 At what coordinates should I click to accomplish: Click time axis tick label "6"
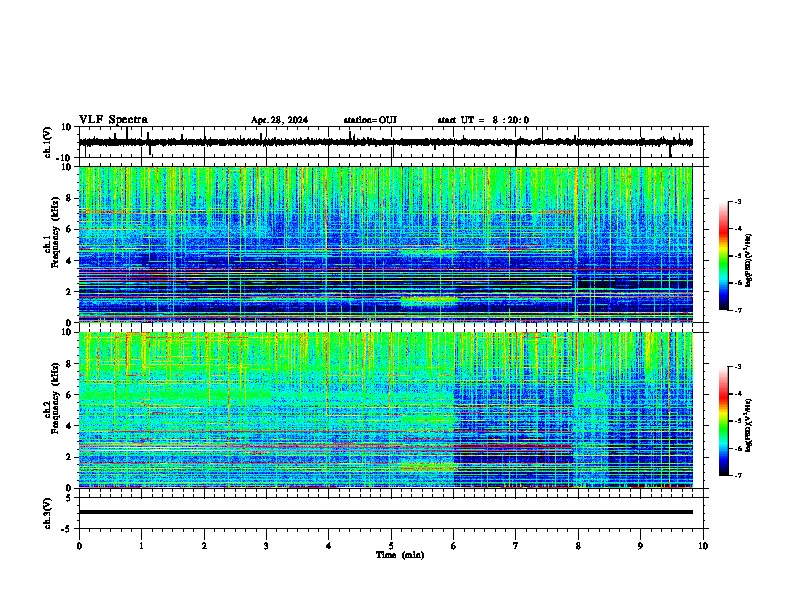pyautogui.click(x=454, y=546)
